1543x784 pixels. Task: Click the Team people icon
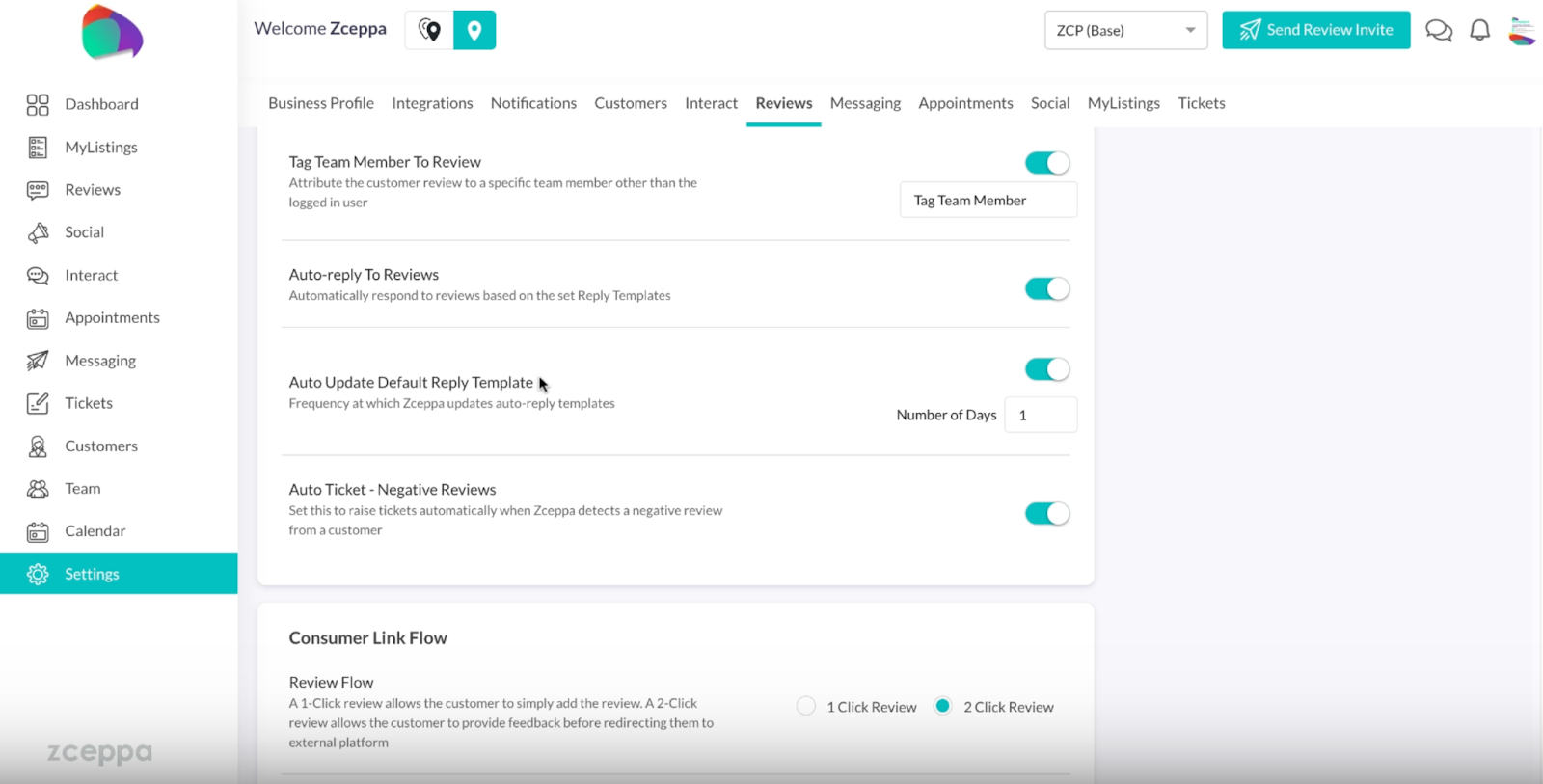coord(38,489)
